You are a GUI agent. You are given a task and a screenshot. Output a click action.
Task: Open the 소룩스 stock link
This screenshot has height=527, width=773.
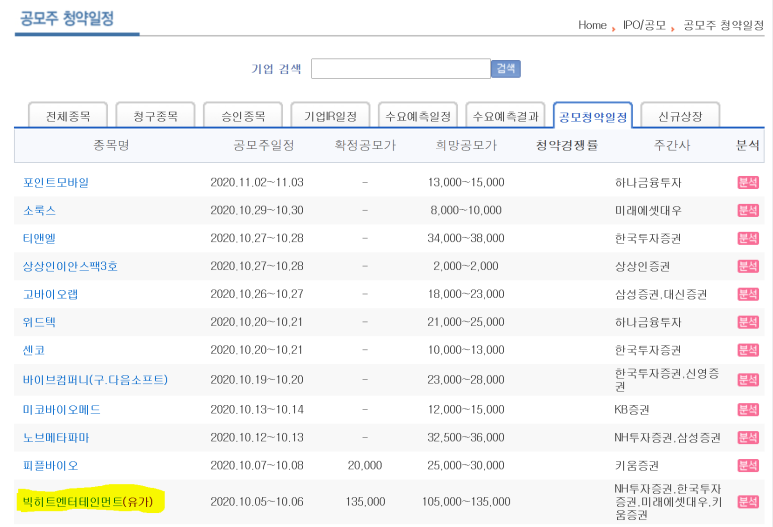point(39,211)
